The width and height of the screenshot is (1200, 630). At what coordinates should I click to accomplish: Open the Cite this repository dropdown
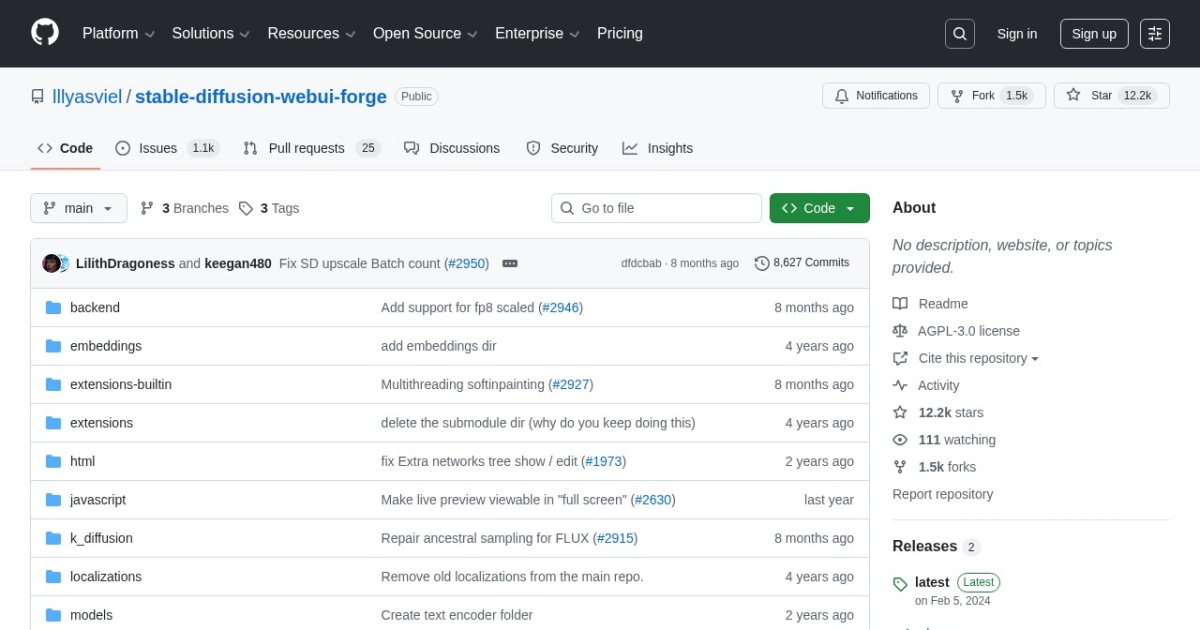click(x=966, y=358)
